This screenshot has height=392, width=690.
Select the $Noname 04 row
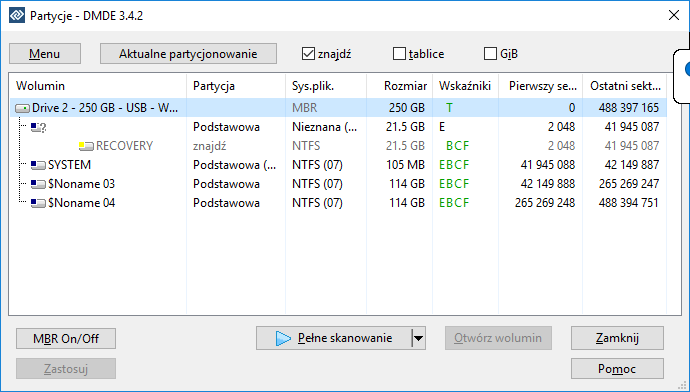pos(338,203)
